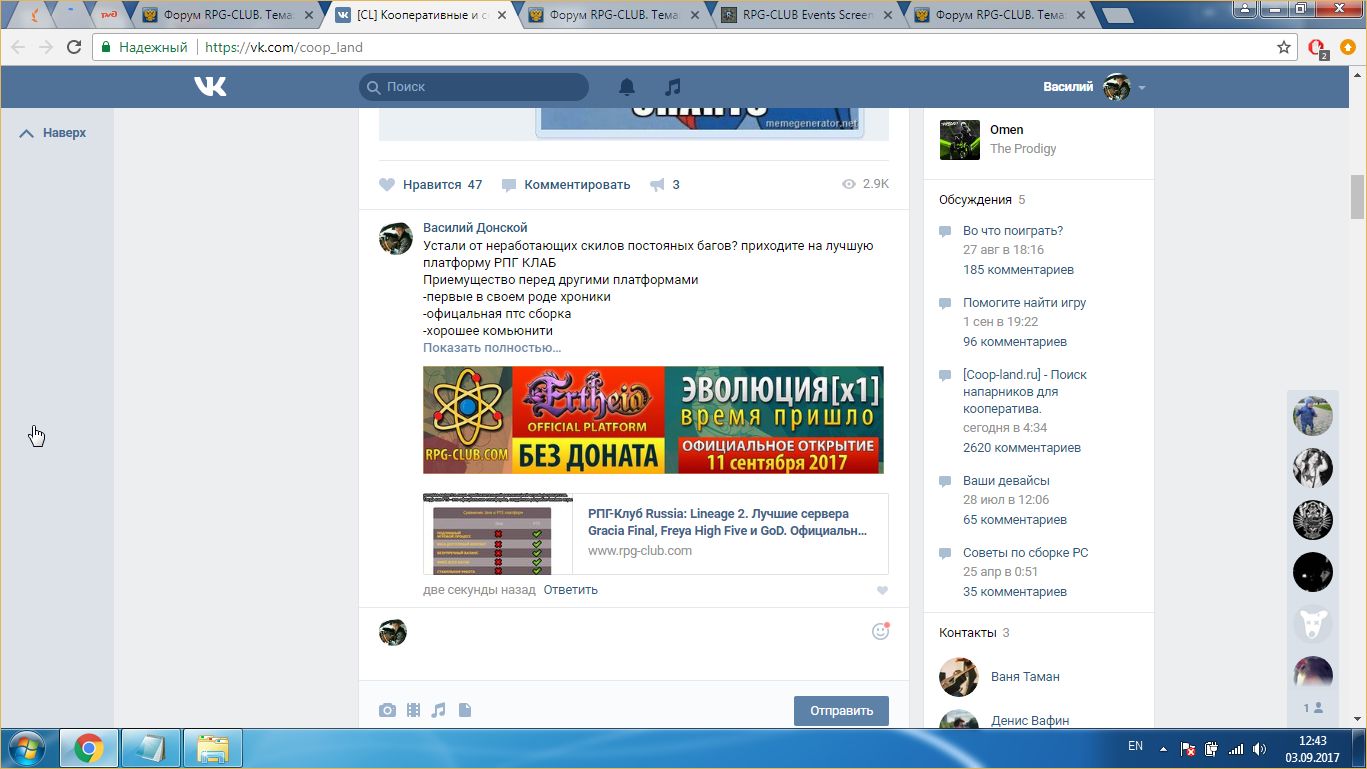Screen dimensions: 1367x769
Task: Open the music note player icon
Action: [673, 87]
